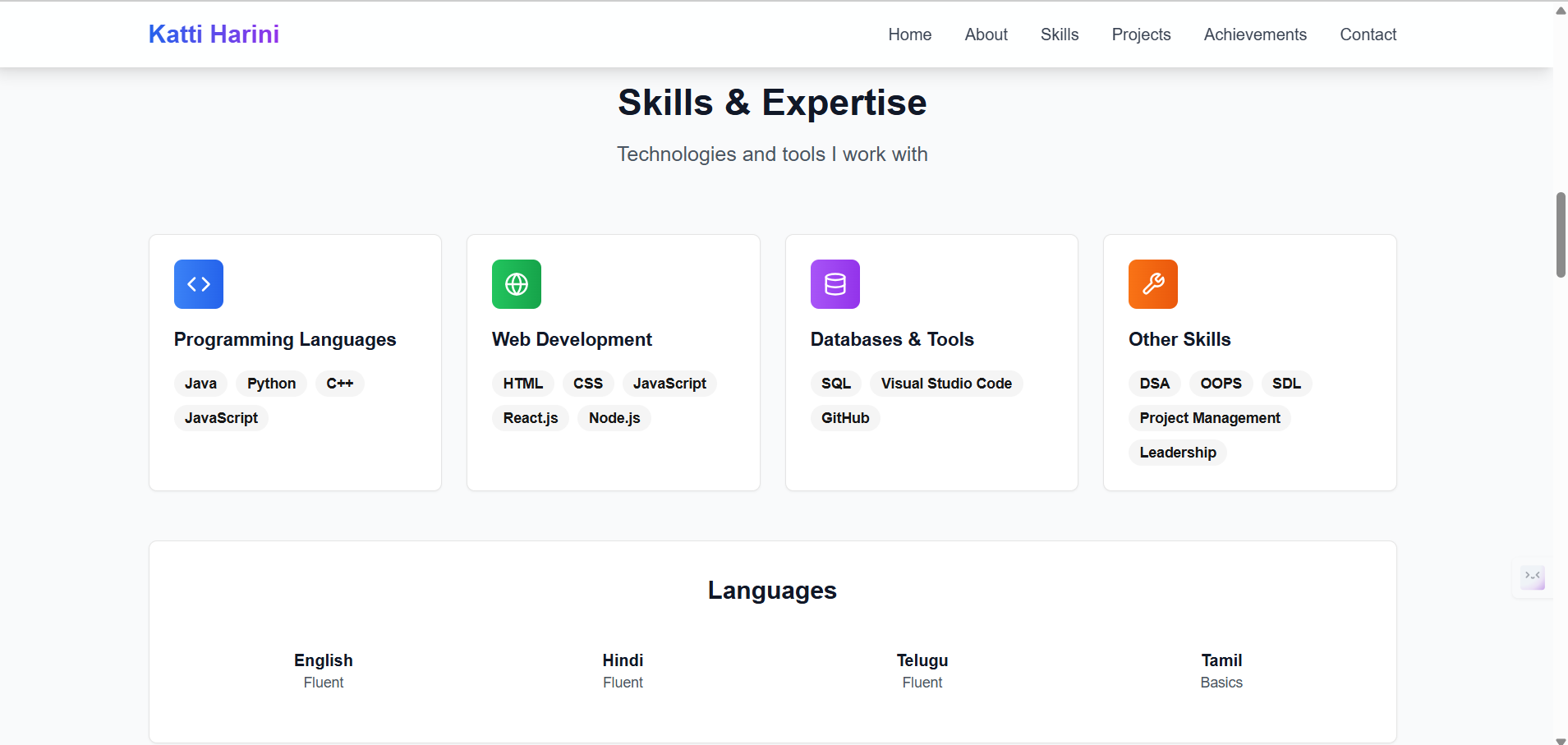Click the Telugu language entry
1568x745 pixels.
tap(922, 670)
